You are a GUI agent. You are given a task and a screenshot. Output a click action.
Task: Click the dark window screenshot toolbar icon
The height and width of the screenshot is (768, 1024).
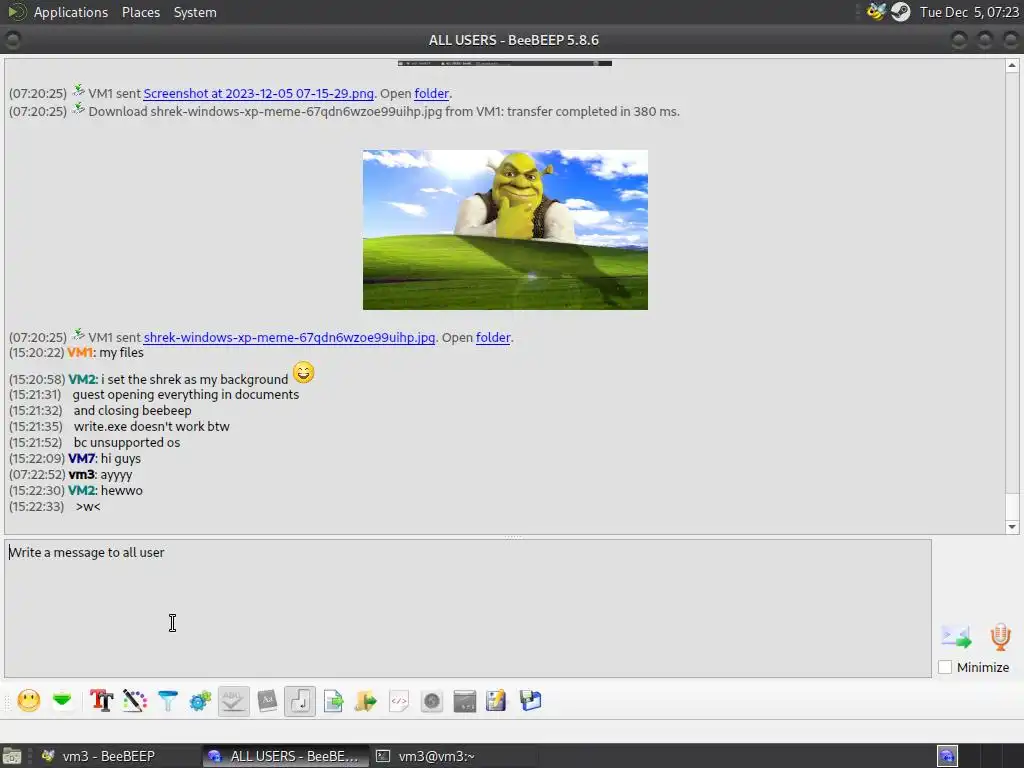[x=464, y=701]
